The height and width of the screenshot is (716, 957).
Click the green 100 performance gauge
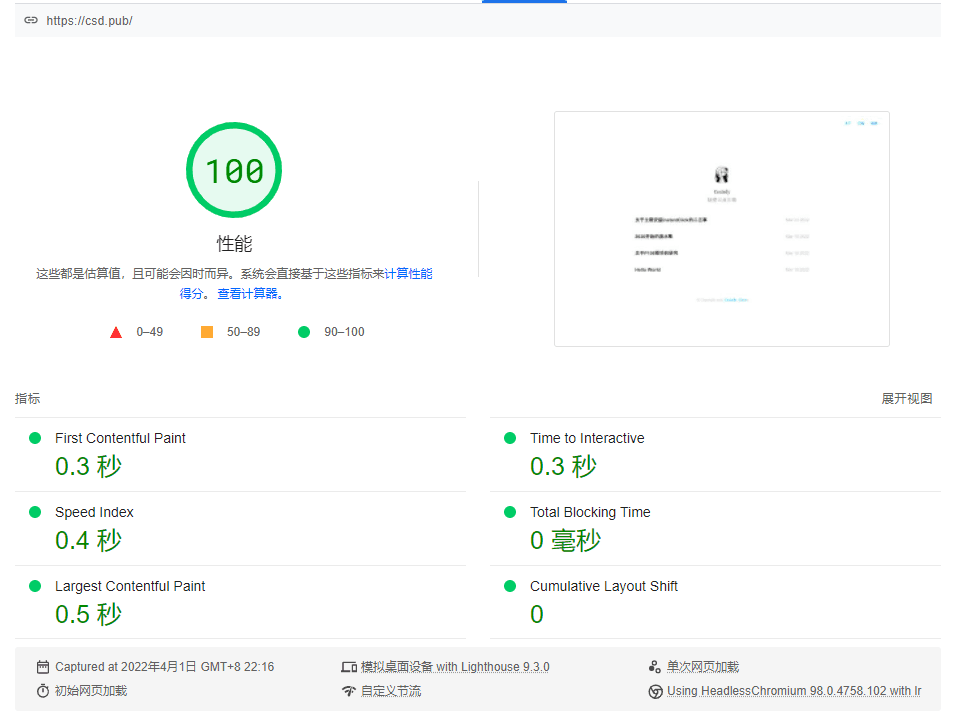(233, 170)
